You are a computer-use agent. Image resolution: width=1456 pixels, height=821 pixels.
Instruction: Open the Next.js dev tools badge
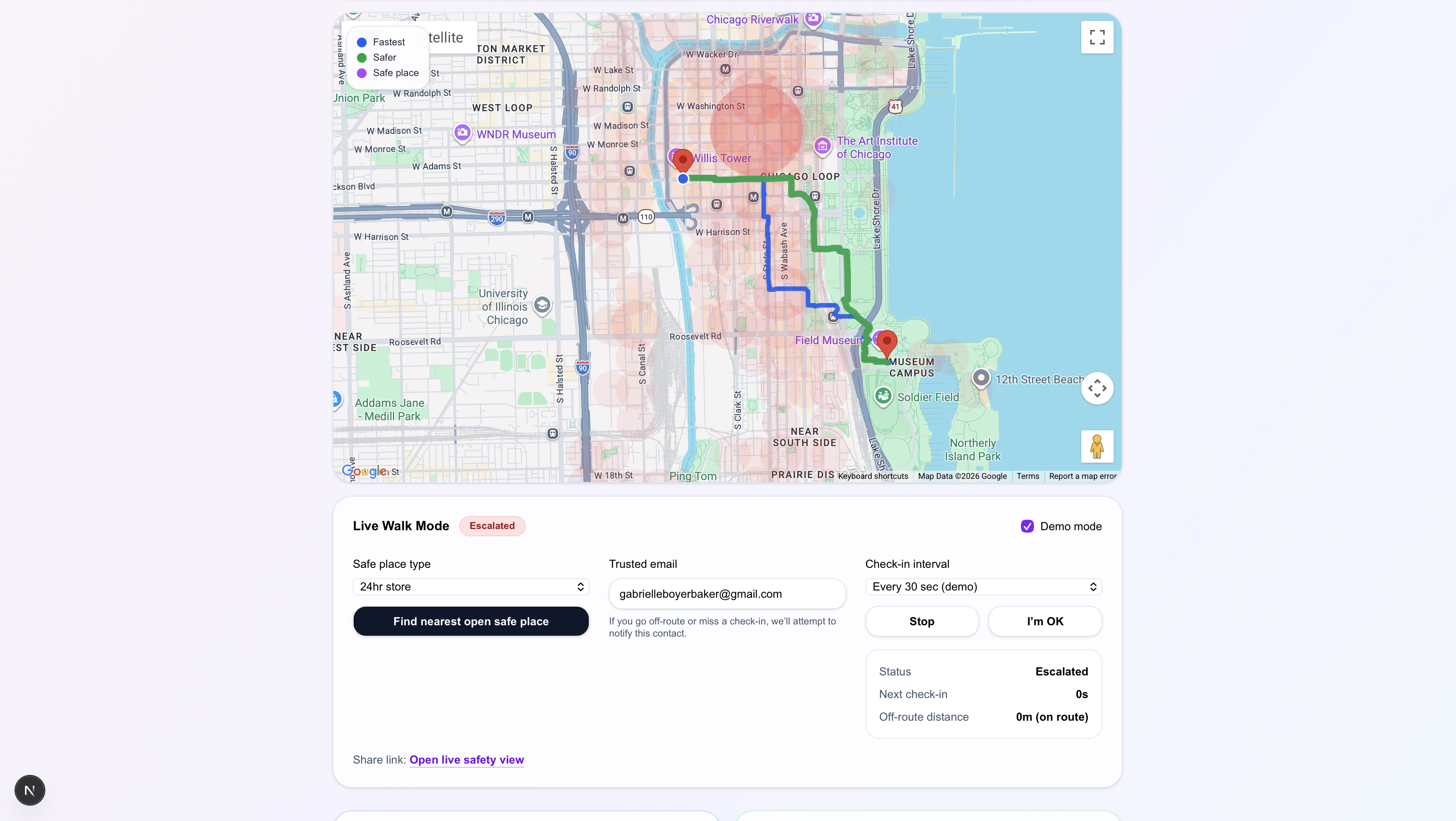coord(30,790)
